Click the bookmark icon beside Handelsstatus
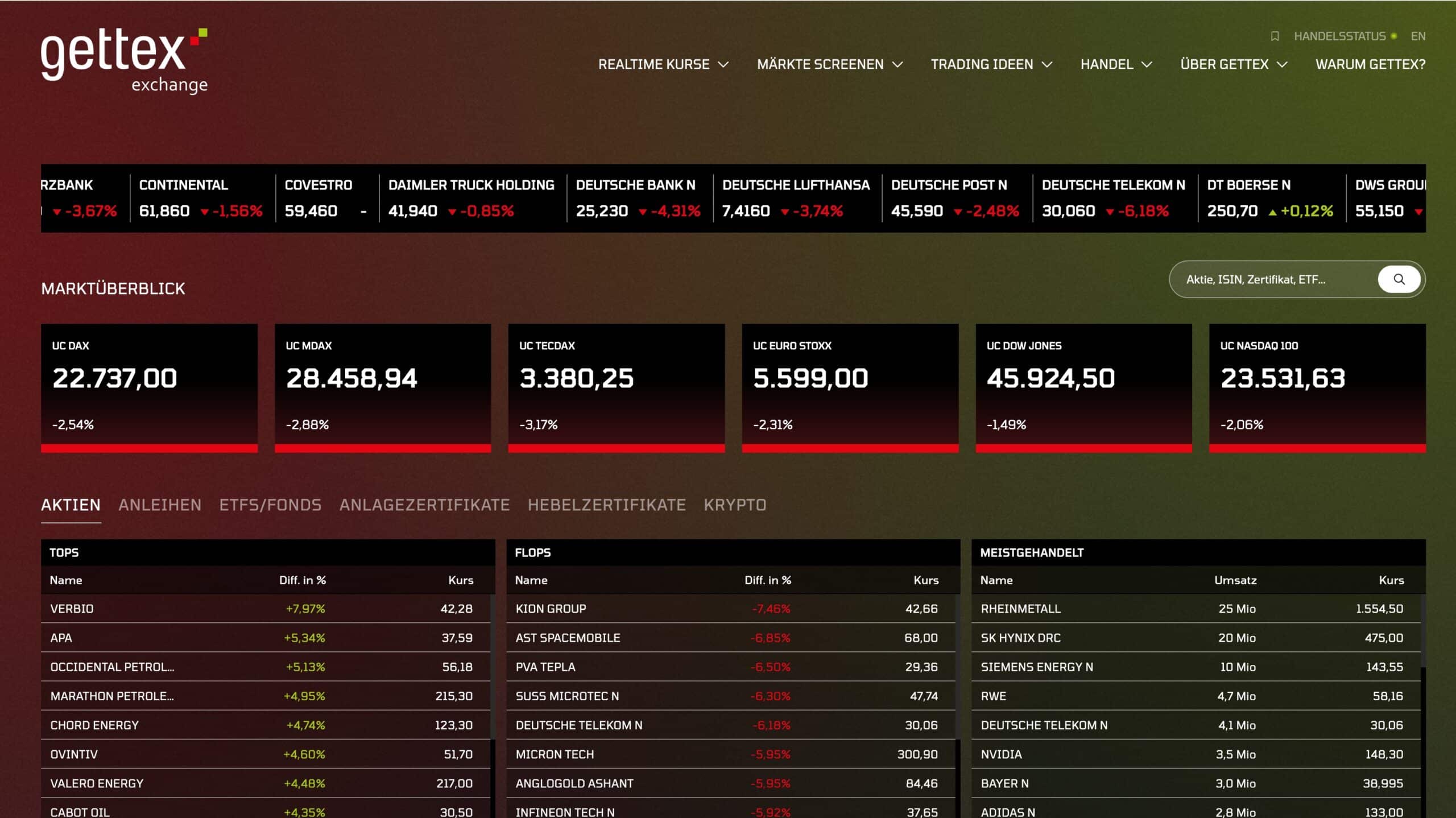Viewport: 1456px width, 818px height. [1275, 36]
